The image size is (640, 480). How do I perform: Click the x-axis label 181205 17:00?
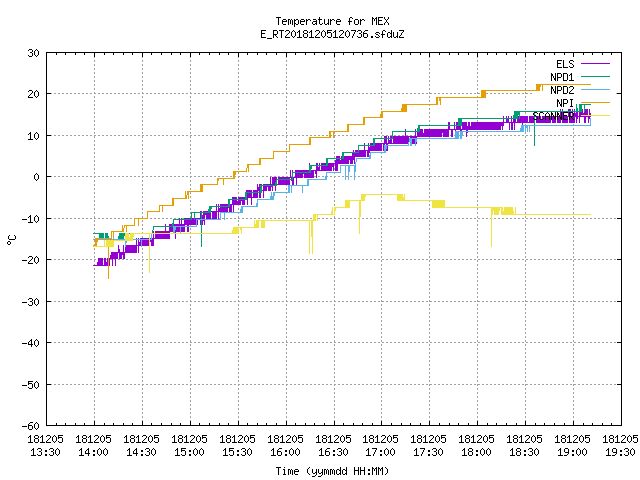381,445
